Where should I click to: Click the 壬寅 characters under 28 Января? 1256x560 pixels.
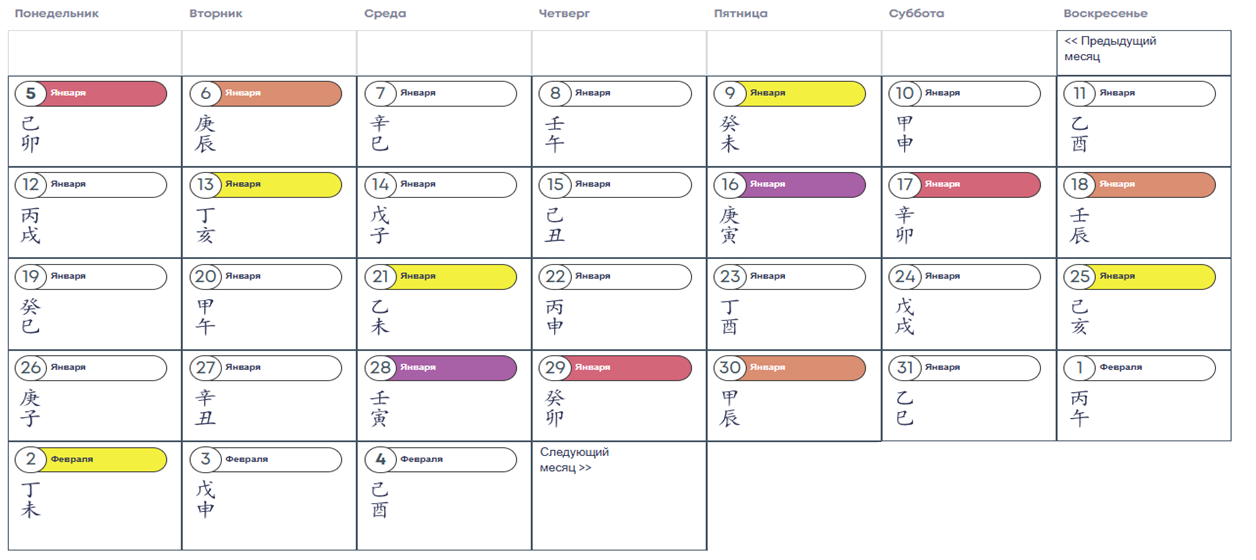pyautogui.click(x=380, y=408)
